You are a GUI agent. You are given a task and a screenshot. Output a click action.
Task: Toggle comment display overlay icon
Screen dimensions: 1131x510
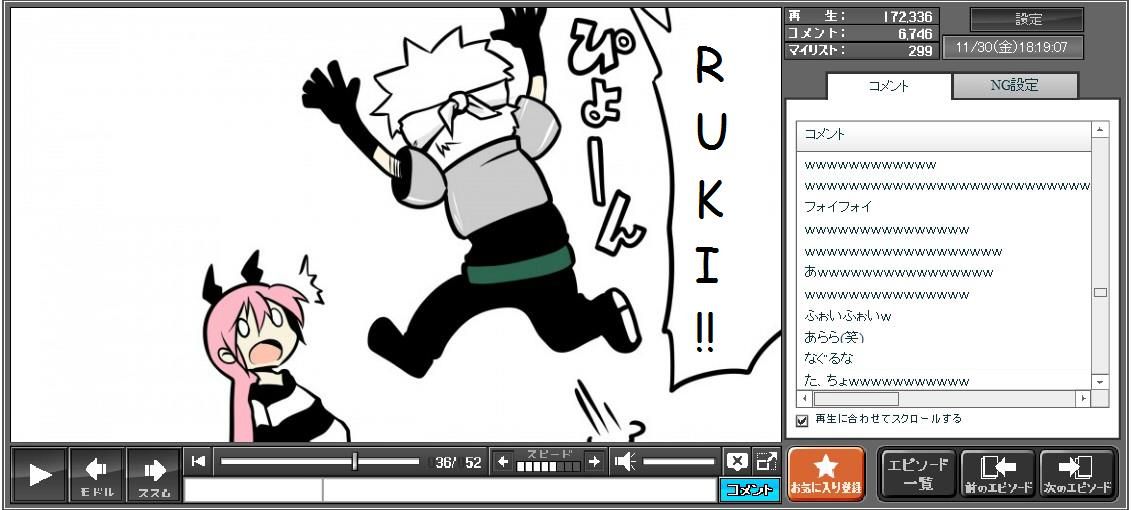click(737, 461)
